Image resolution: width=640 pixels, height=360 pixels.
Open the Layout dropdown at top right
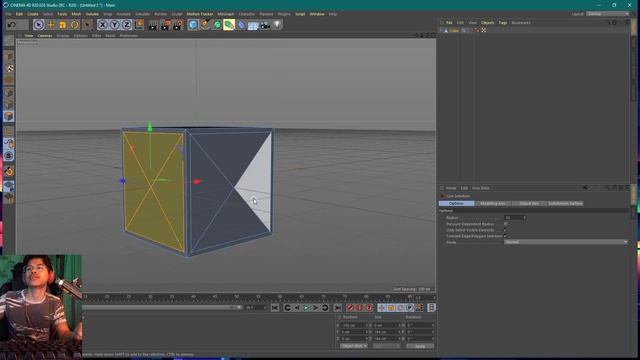point(608,14)
